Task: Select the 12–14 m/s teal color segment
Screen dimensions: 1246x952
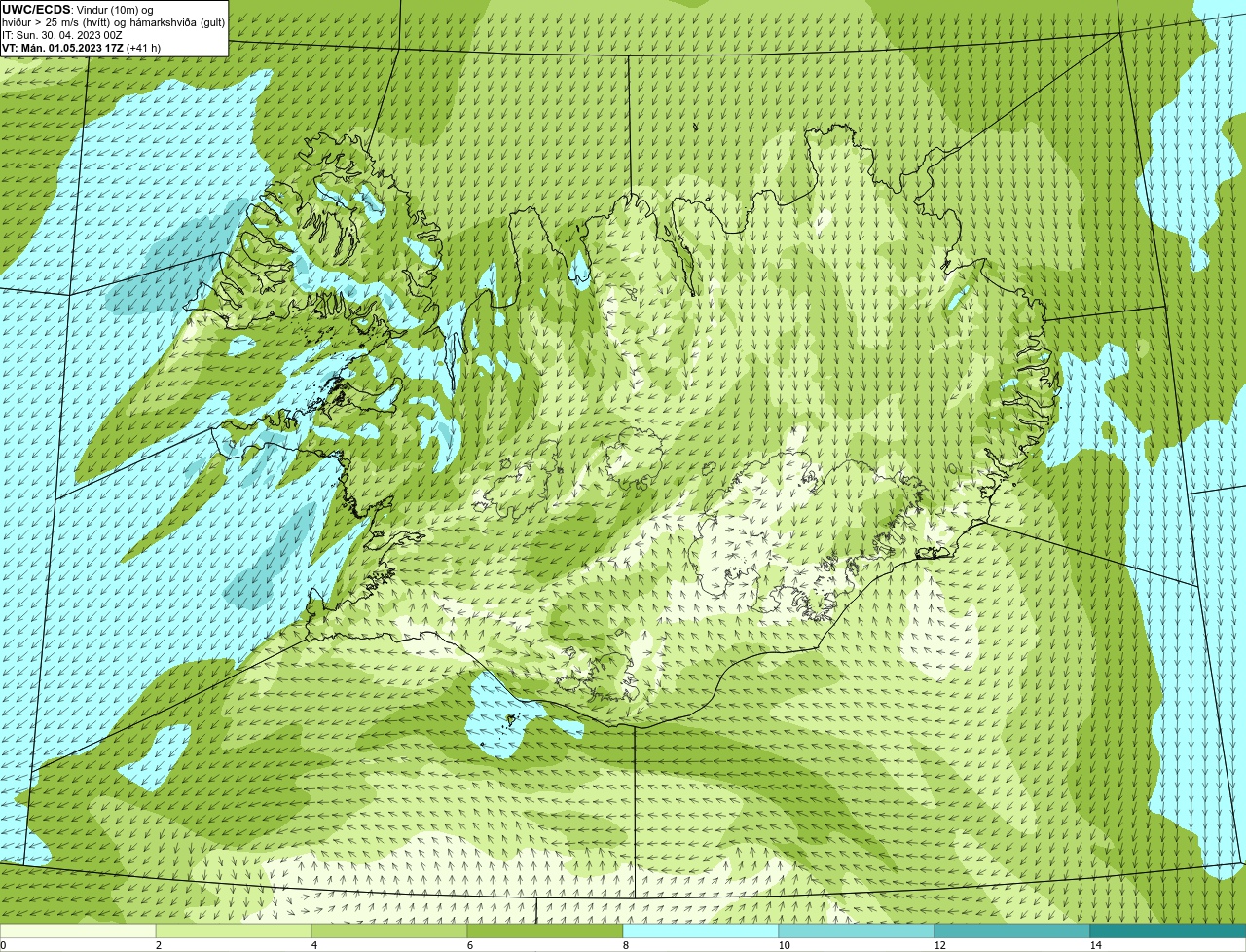Action: click(1012, 931)
